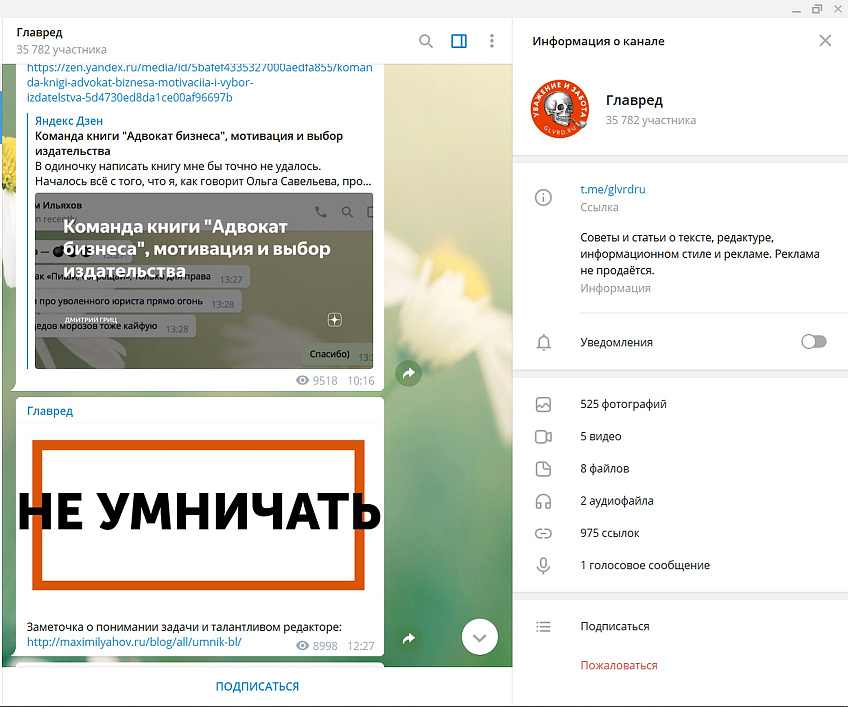Open the zen.yandex.ru article link
Viewport: 848px width, 707px height.
tap(200, 82)
